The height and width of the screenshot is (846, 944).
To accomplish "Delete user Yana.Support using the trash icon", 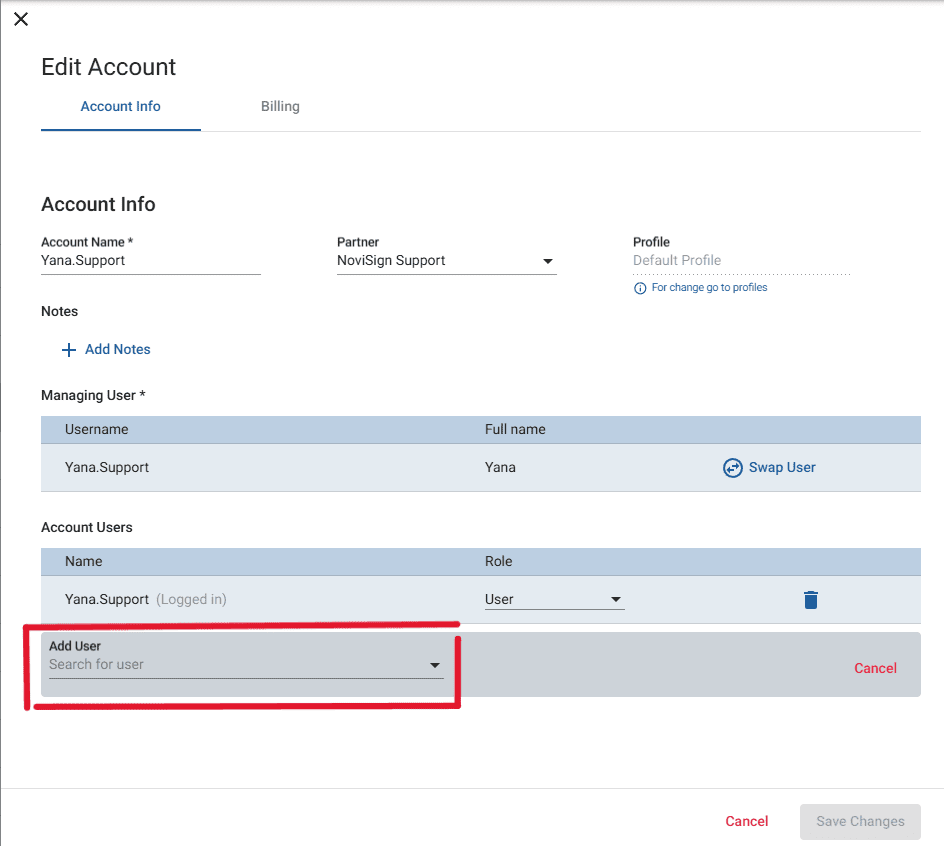I will pyautogui.click(x=811, y=599).
